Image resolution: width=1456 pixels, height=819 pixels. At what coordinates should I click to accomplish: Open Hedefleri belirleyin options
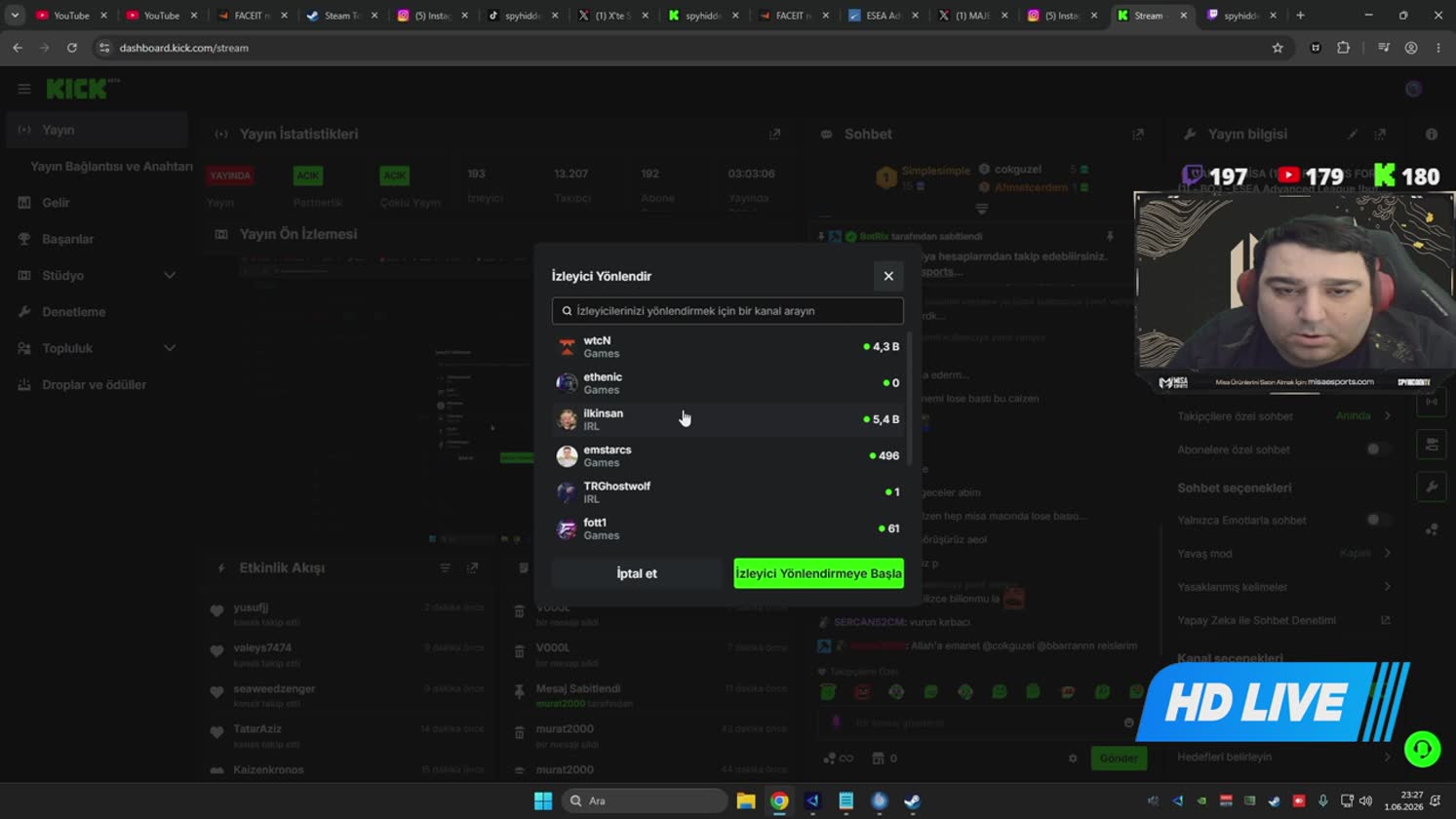1284,757
